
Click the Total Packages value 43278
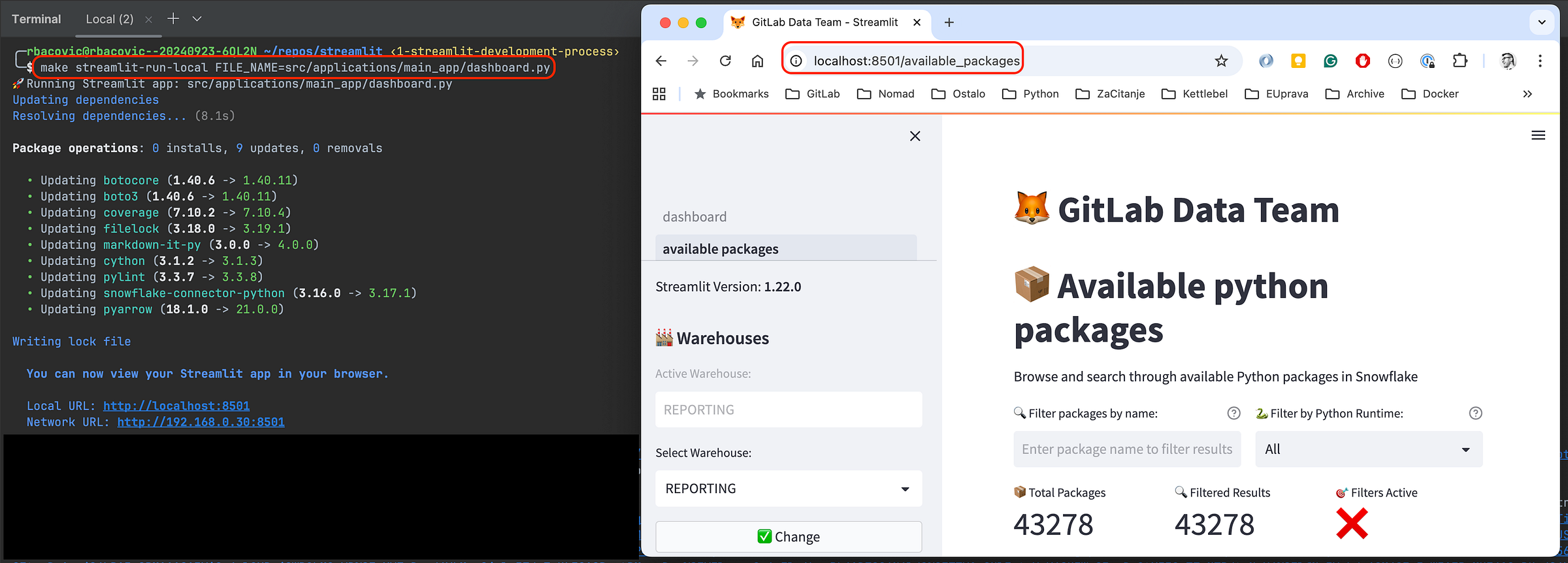[x=1053, y=524]
